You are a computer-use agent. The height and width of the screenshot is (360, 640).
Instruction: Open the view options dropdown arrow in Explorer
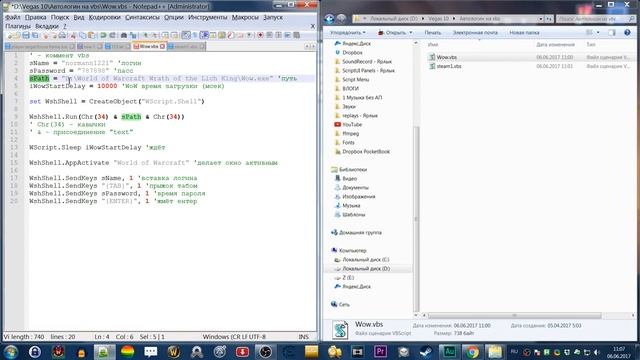click(598, 32)
